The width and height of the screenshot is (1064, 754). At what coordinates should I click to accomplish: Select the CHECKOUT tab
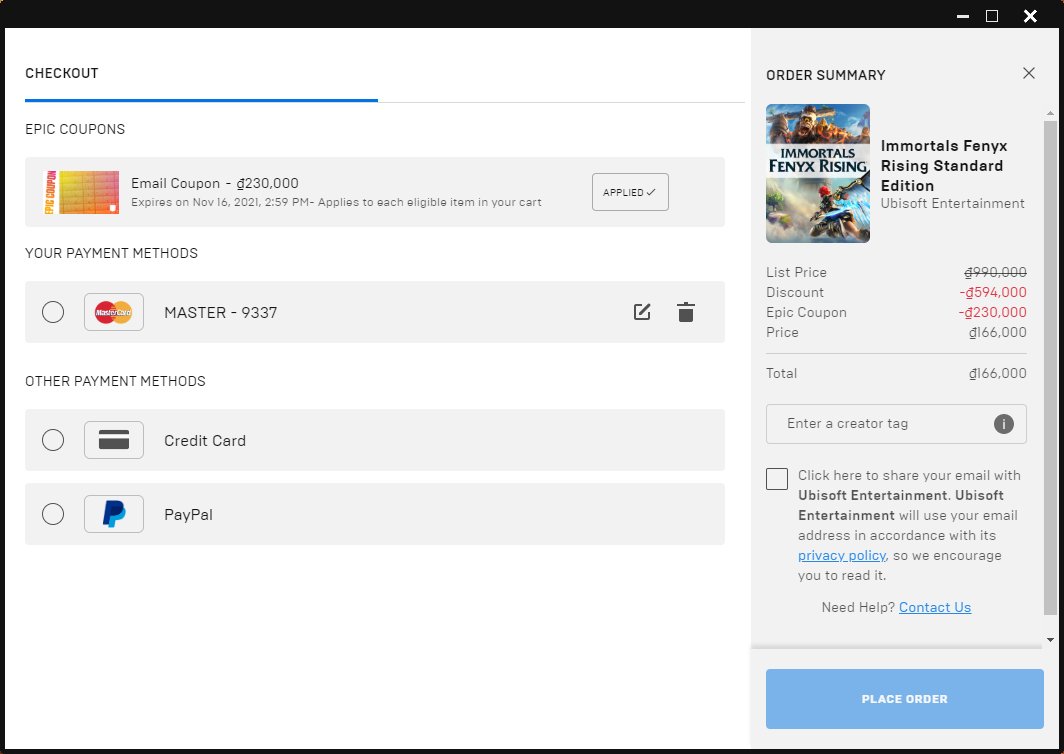pyautogui.click(x=62, y=73)
